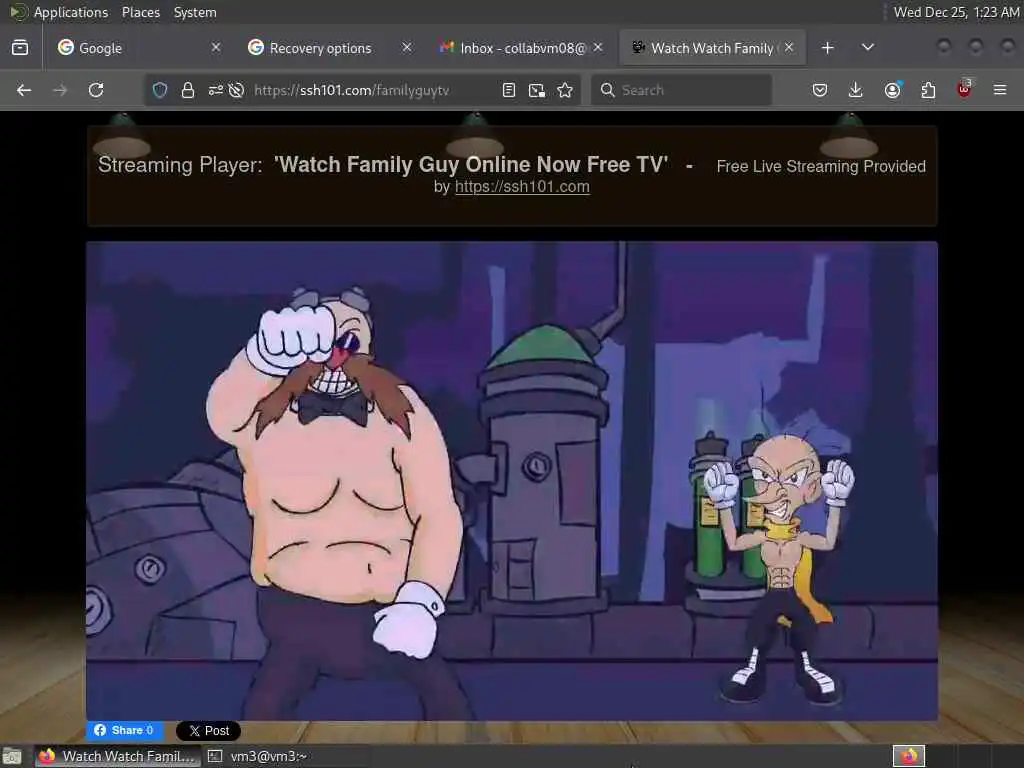Open the System menu

coord(195,12)
